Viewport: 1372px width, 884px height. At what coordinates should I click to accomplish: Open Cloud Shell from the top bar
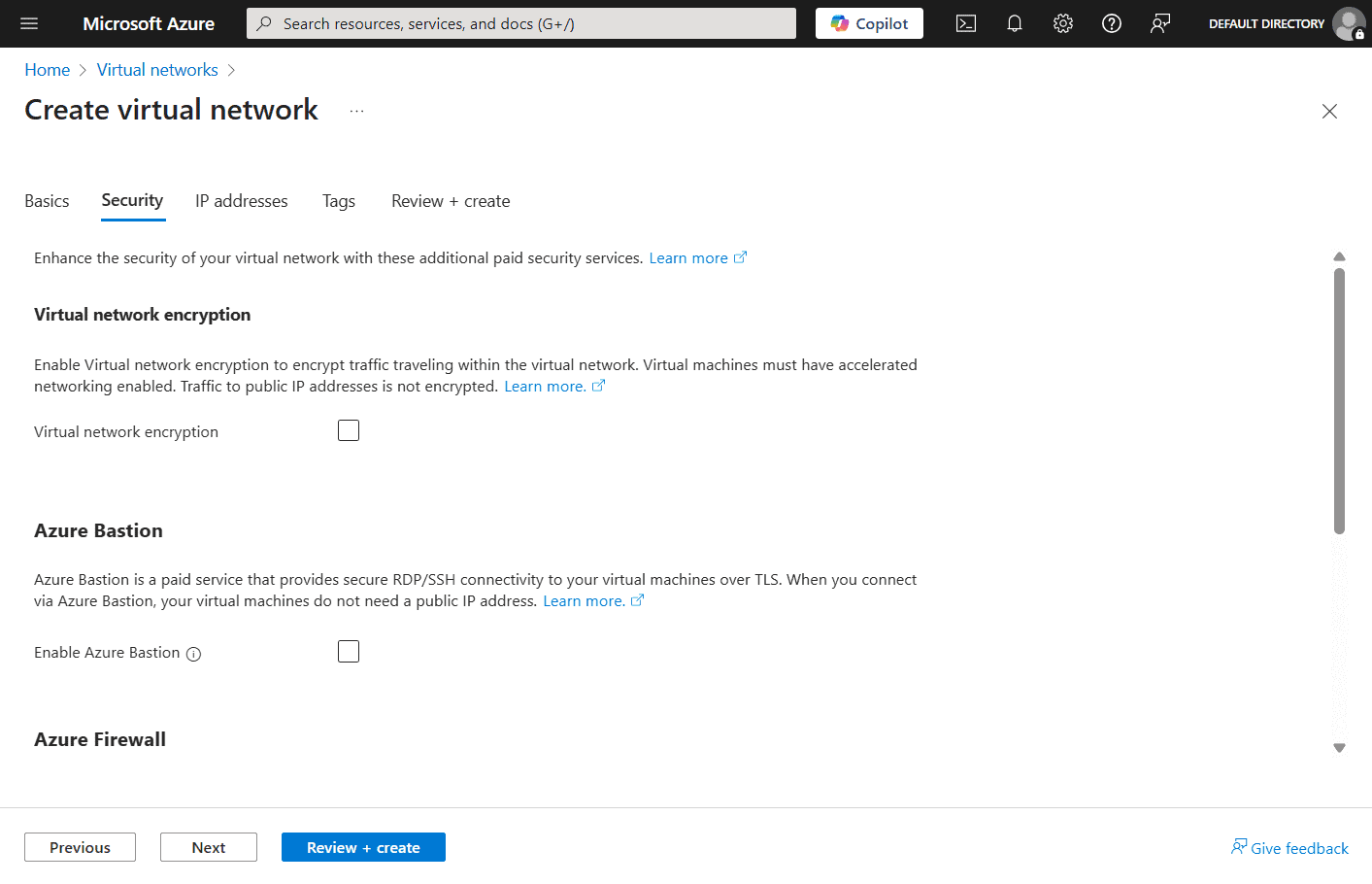coord(966,23)
